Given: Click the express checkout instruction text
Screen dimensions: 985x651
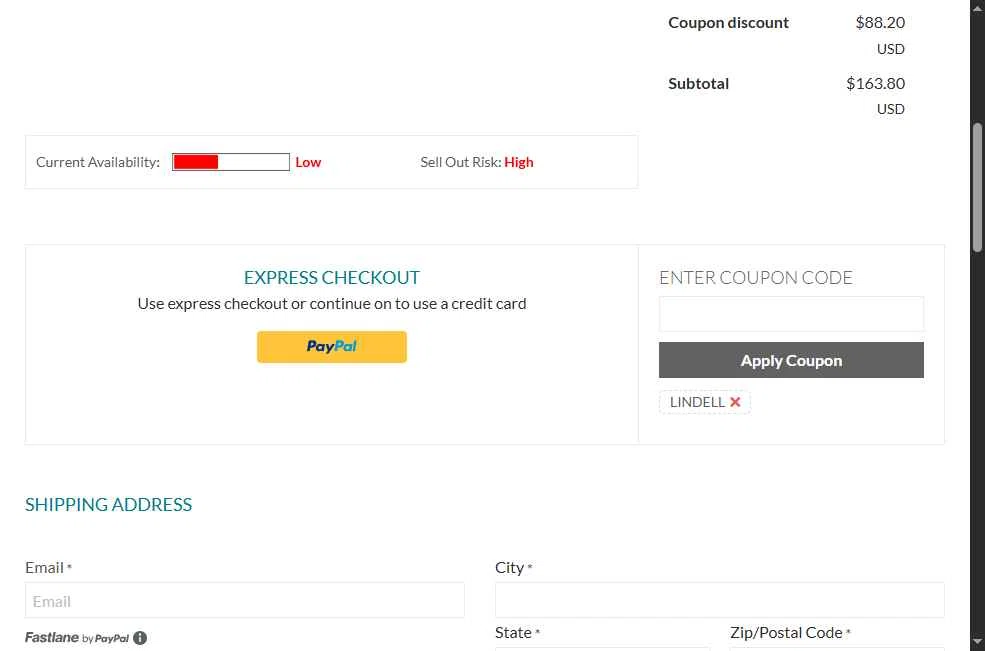Looking at the screenshot, I should point(332,304).
